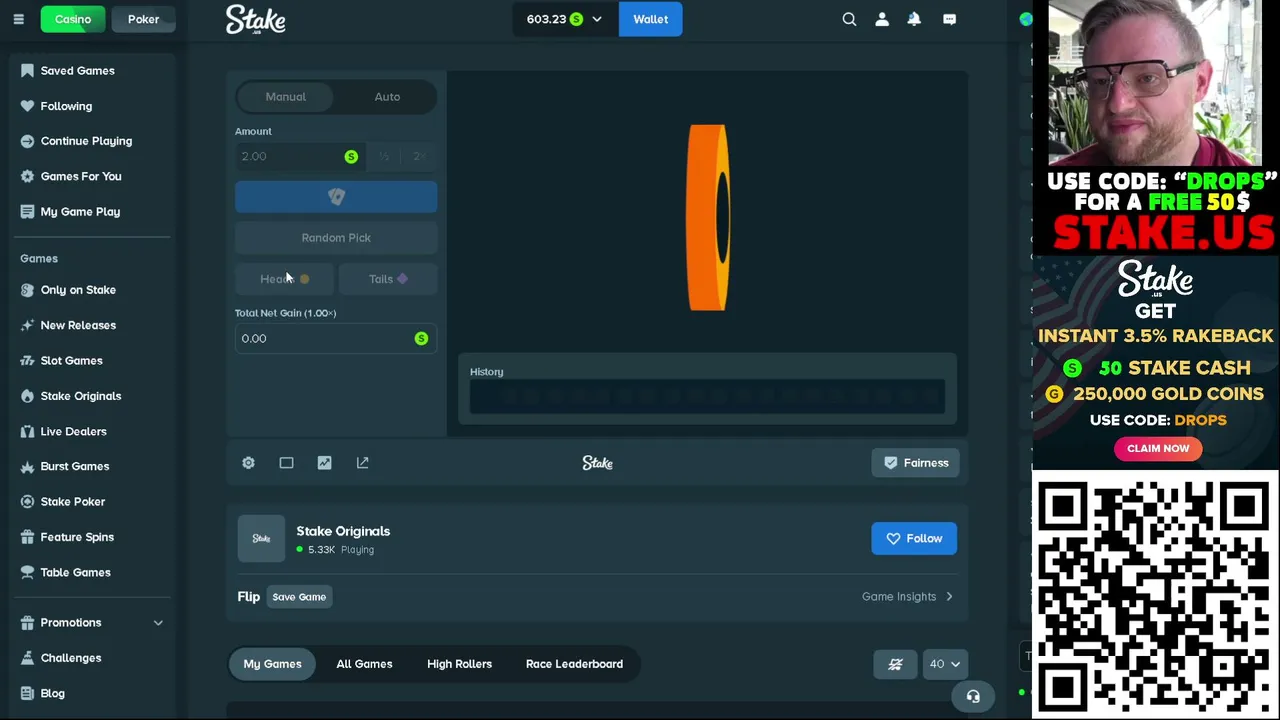The height and width of the screenshot is (720, 1280).
Task: Open the user profile icon
Action: coord(882,19)
